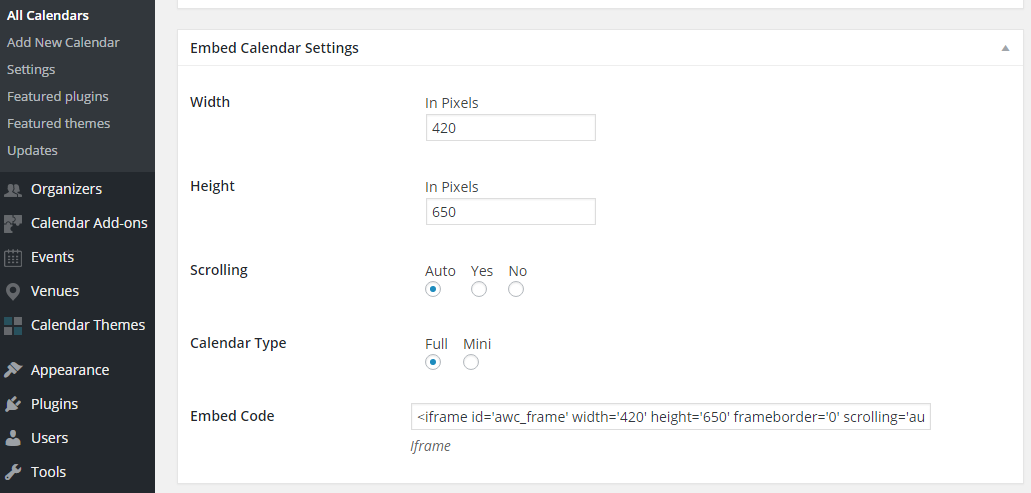The width and height of the screenshot is (1031, 493).
Task: Set Scrolling to Yes
Action: point(479,289)
